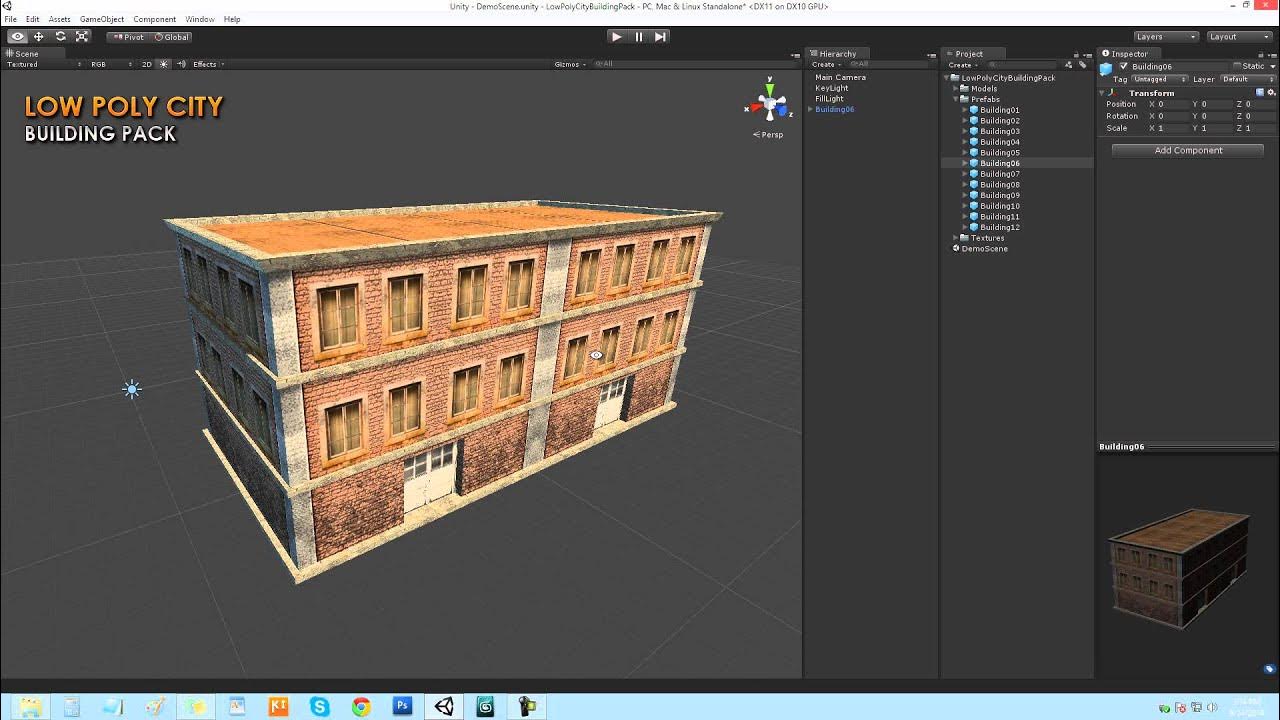The image size is (1280, 720).
Task: Start Play mode
Action: 616,37
